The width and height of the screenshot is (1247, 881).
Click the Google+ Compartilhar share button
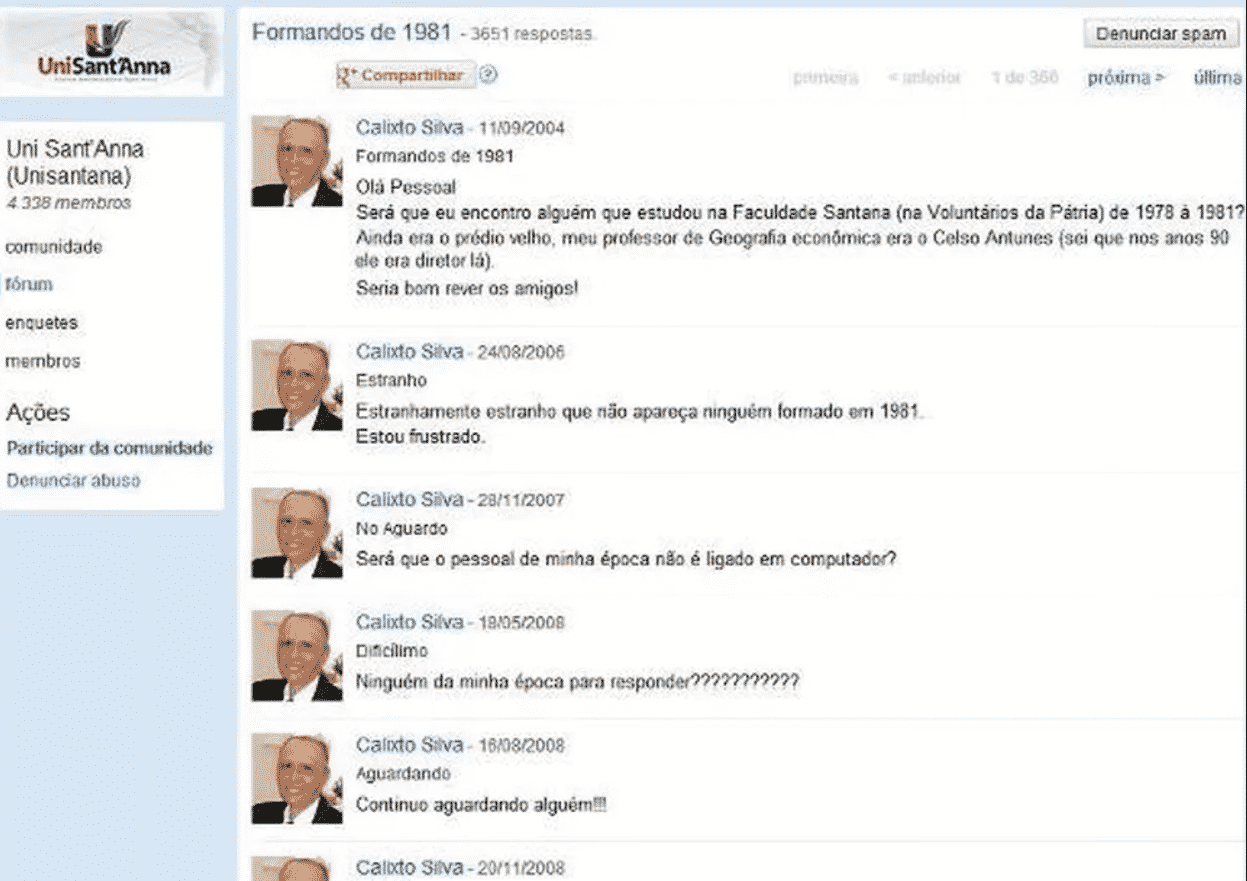[x=405, y=76]
